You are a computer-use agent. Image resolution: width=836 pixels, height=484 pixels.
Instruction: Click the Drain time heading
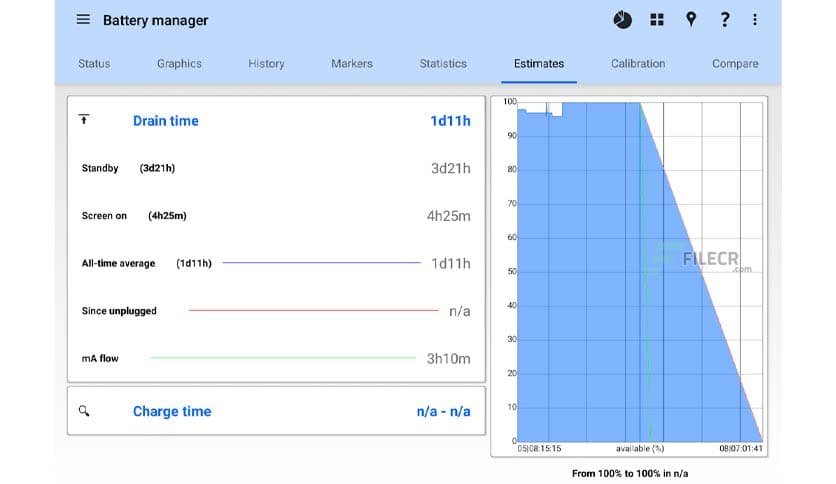click(165, 121)
